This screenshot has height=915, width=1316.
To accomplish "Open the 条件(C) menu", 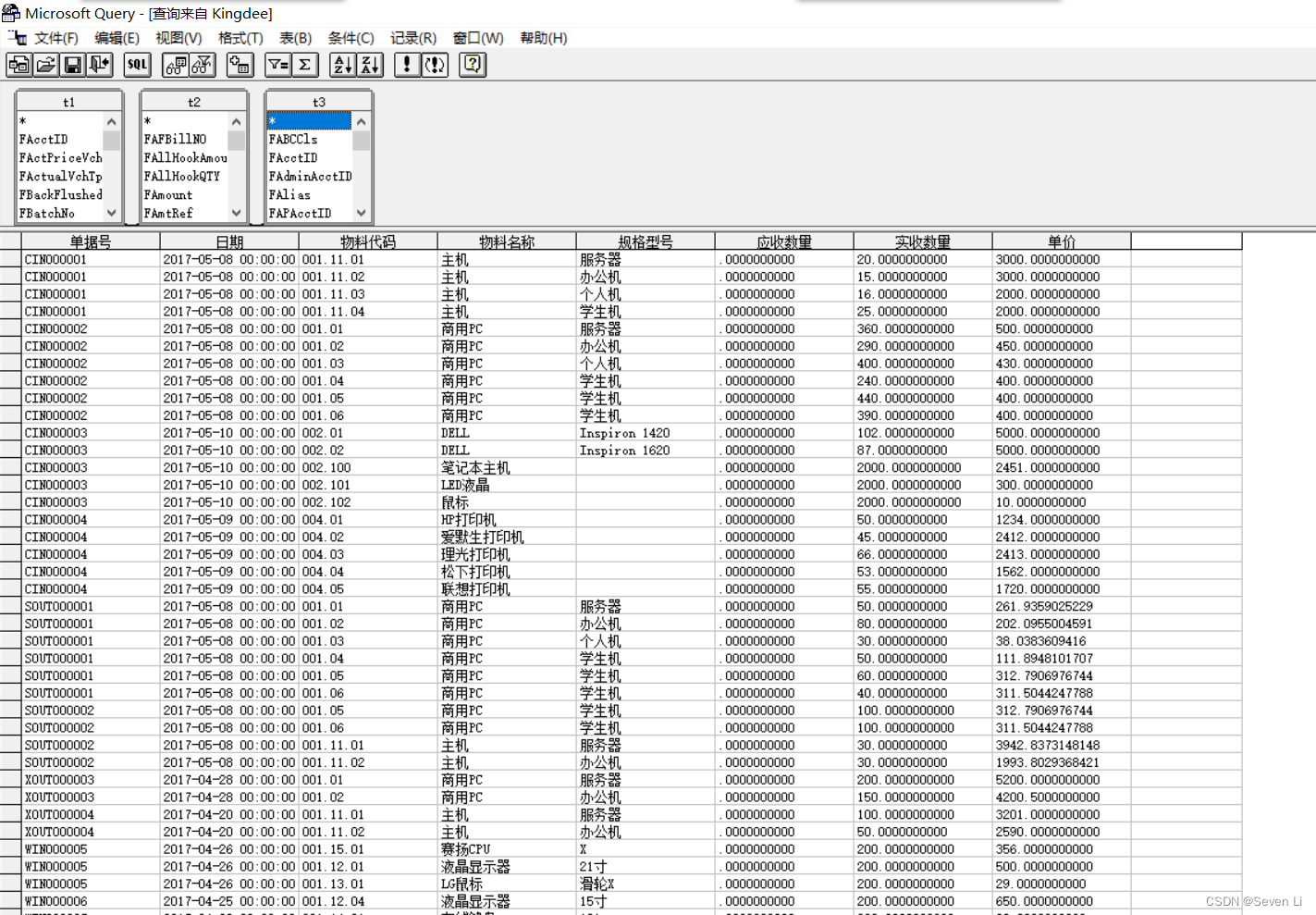I will click(x=351, y=38).
